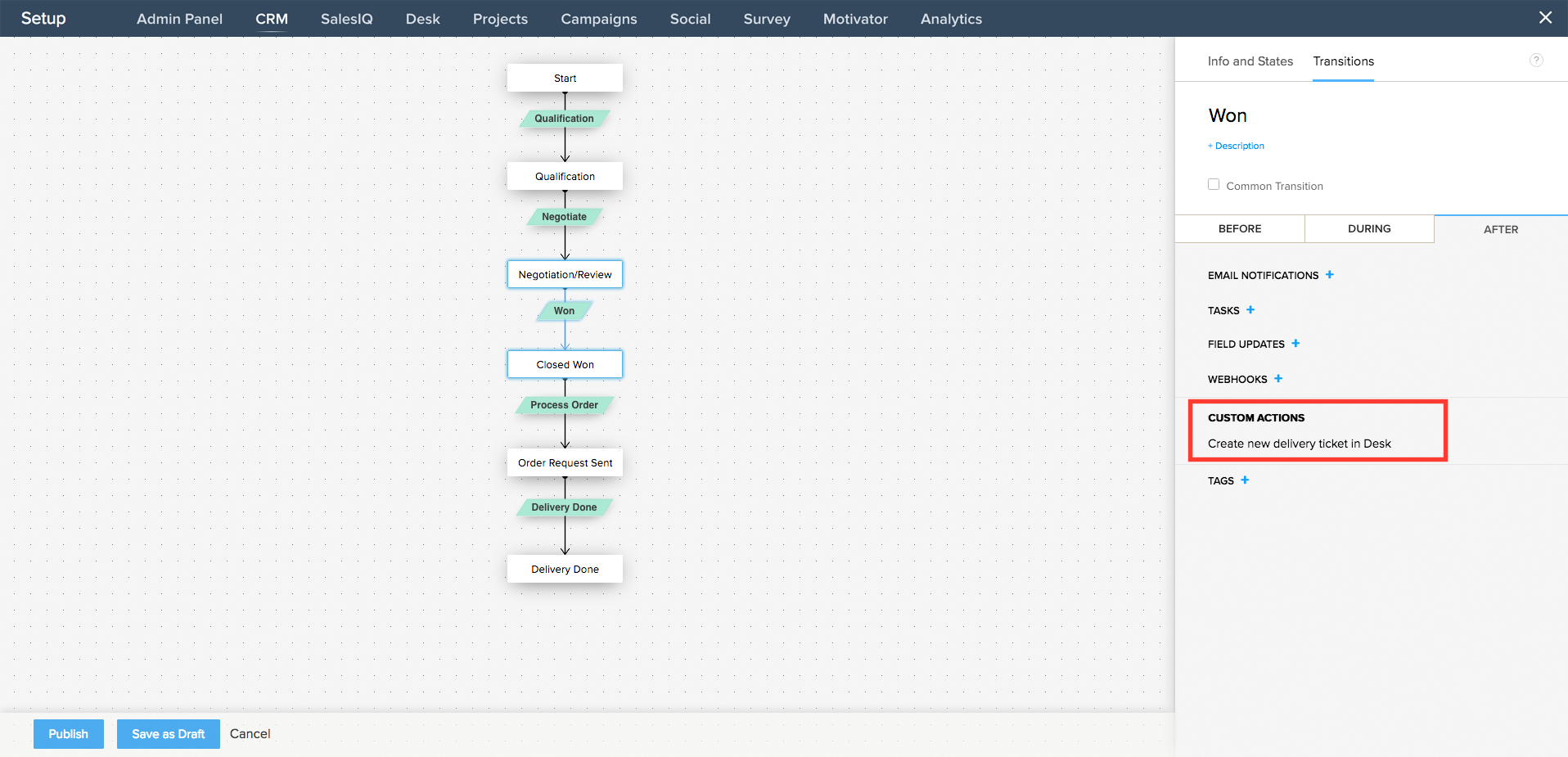Add a field update using plus icon
The width and height of the screenshot is (1568, 757).
(1295, 344)
